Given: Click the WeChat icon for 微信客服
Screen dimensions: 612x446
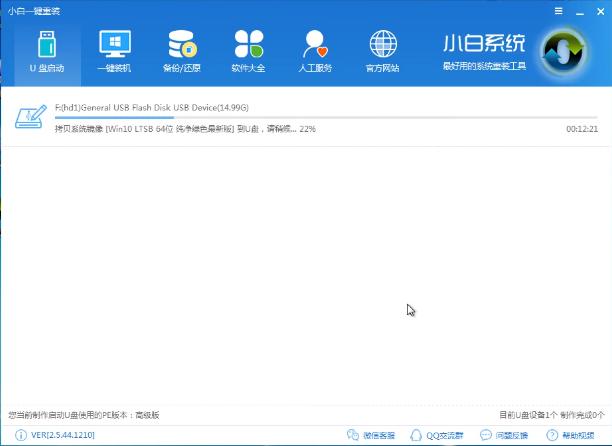Looking at the screenshot, I should coord(352,435).
